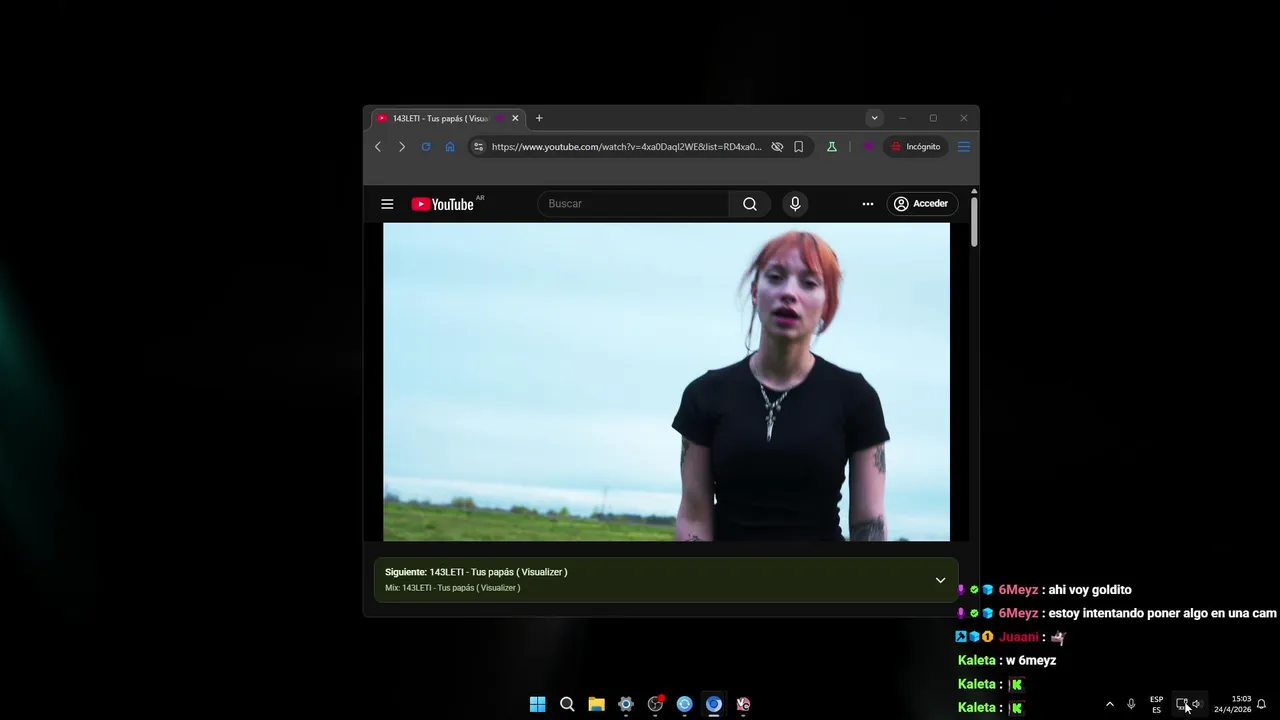Show hidden system tray icons

coord(1109,704)
